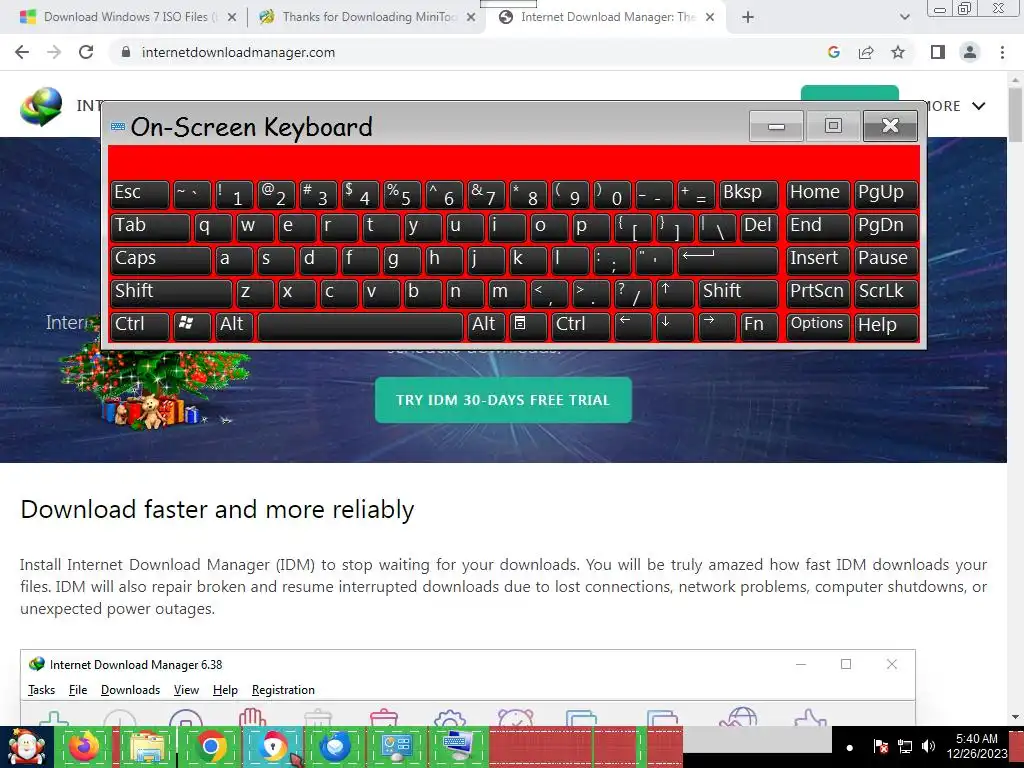Viewport: 1024px width, 768px height.
Task: Click Esc key on On-Screen Keyboard
Action: pyautogui.click(x=140, y=194)
